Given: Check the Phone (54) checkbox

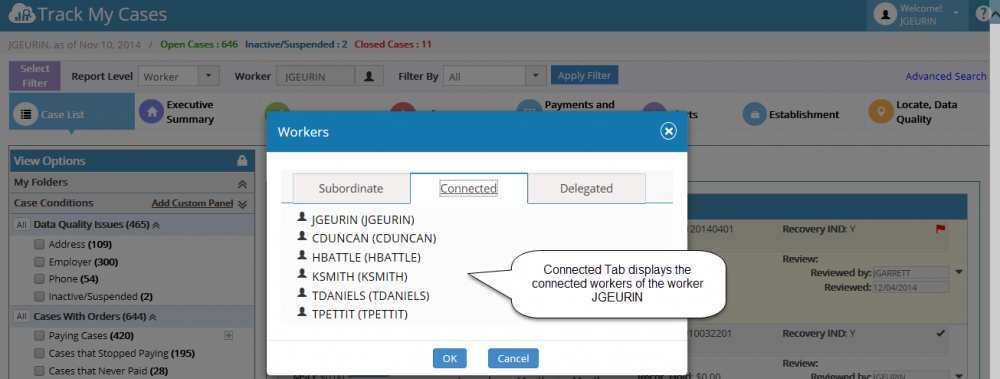Looking at the screenshot, I should pyautogui.click(x=39, y=279).
